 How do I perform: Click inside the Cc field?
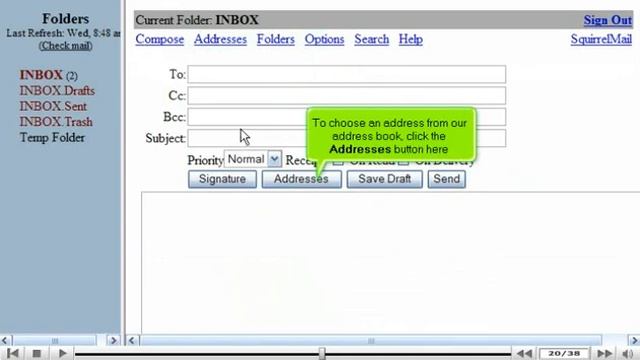[x=347, y=96]
